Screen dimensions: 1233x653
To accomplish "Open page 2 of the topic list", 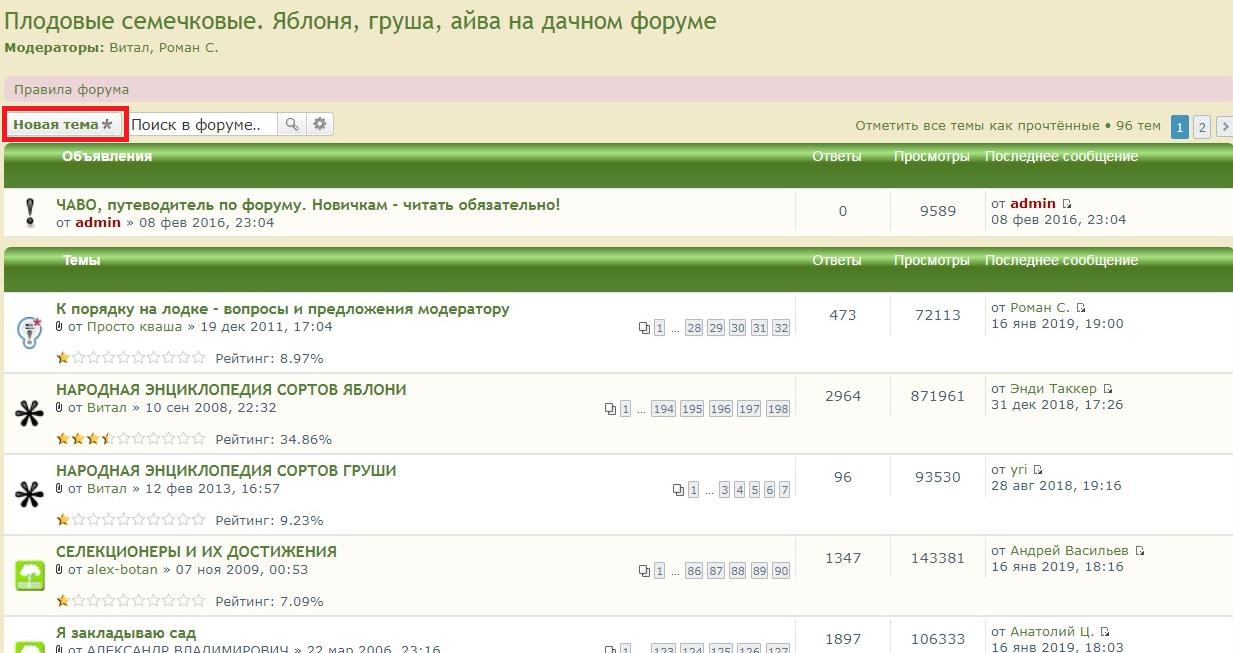I will point(1202,127).
